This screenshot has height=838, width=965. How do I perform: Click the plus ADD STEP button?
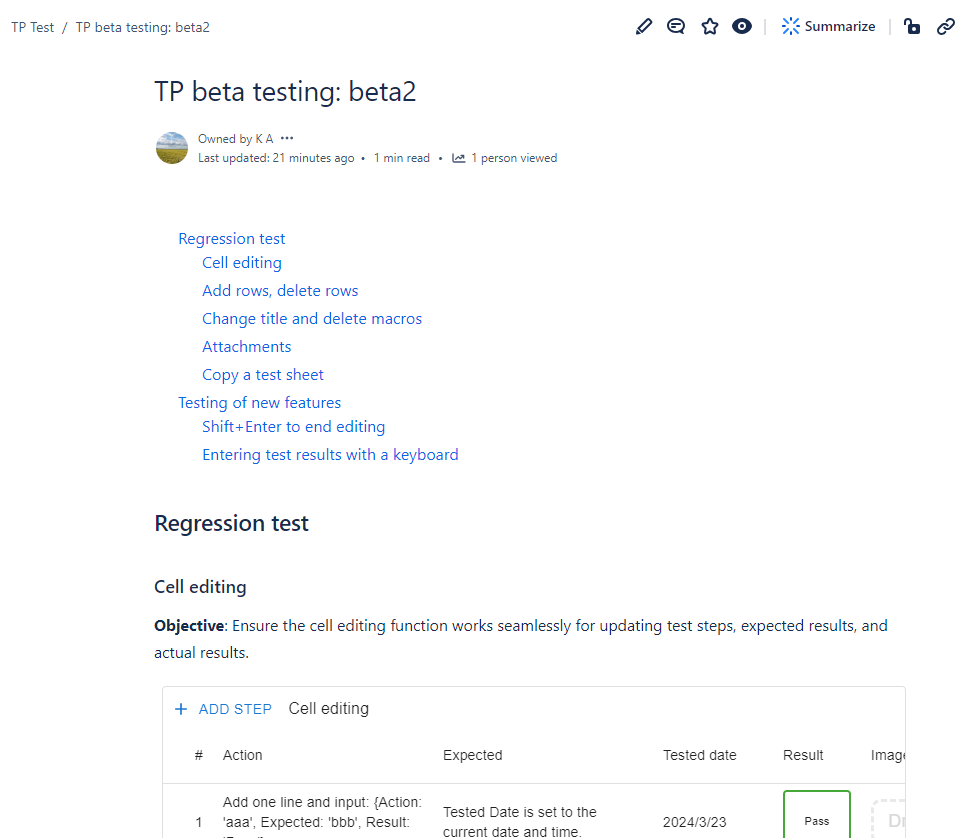pos(223,709)
